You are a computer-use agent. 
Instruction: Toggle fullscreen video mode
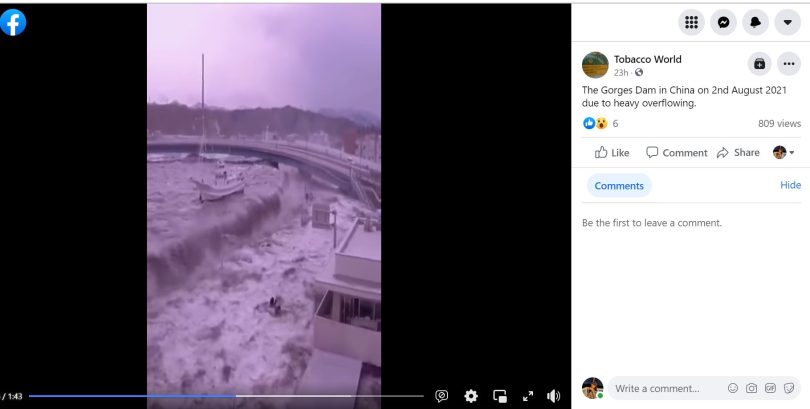pos(528,396)
